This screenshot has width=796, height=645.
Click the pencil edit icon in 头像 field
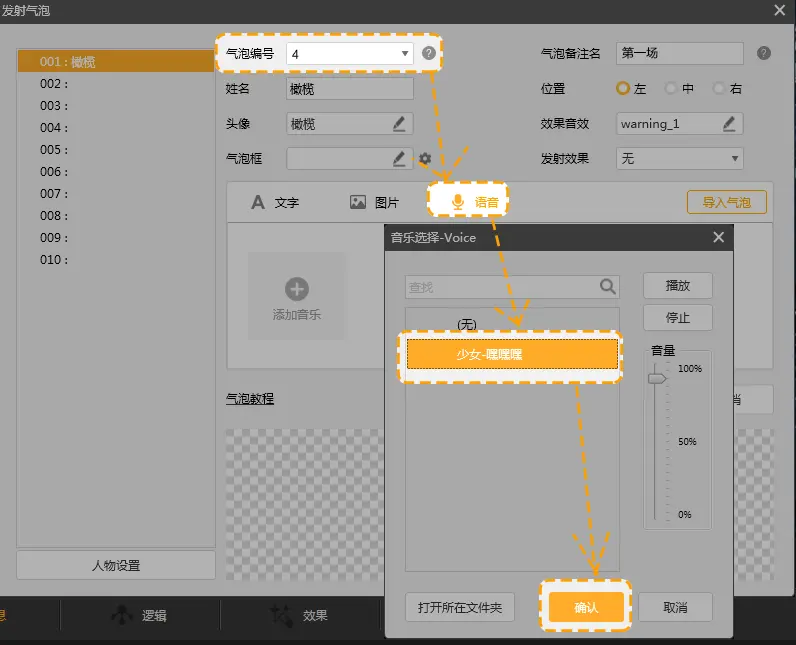(x=399, y=124)
